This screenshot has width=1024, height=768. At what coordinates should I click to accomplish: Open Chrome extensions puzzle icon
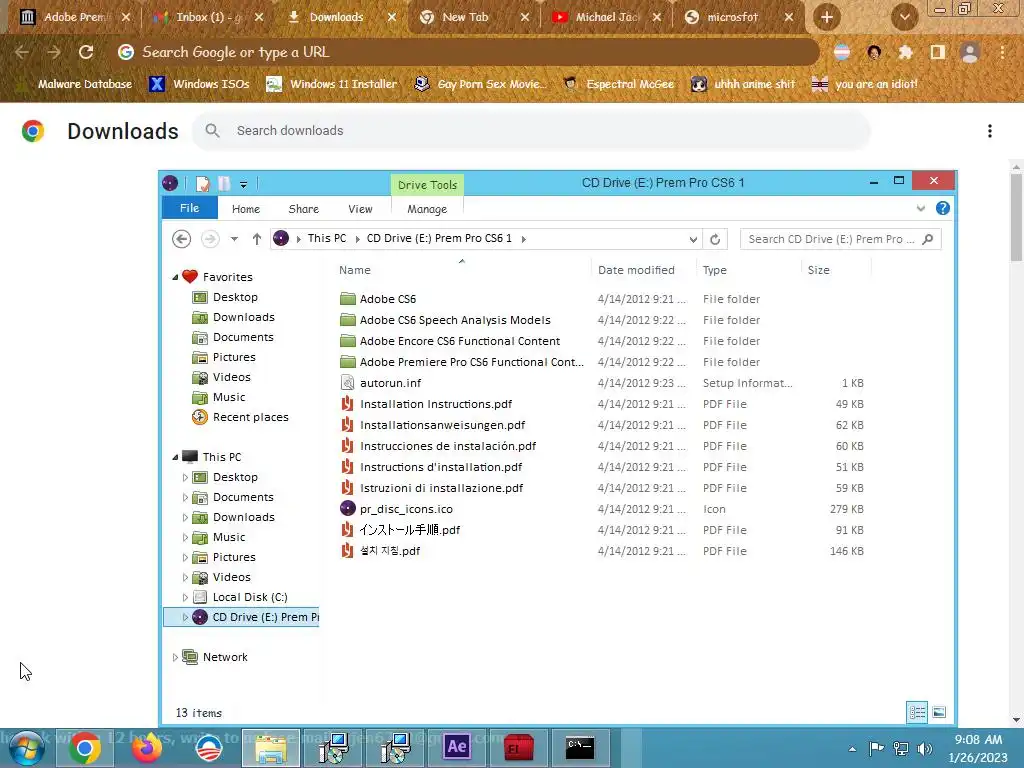pyautogui.click(x=905, y=52)
